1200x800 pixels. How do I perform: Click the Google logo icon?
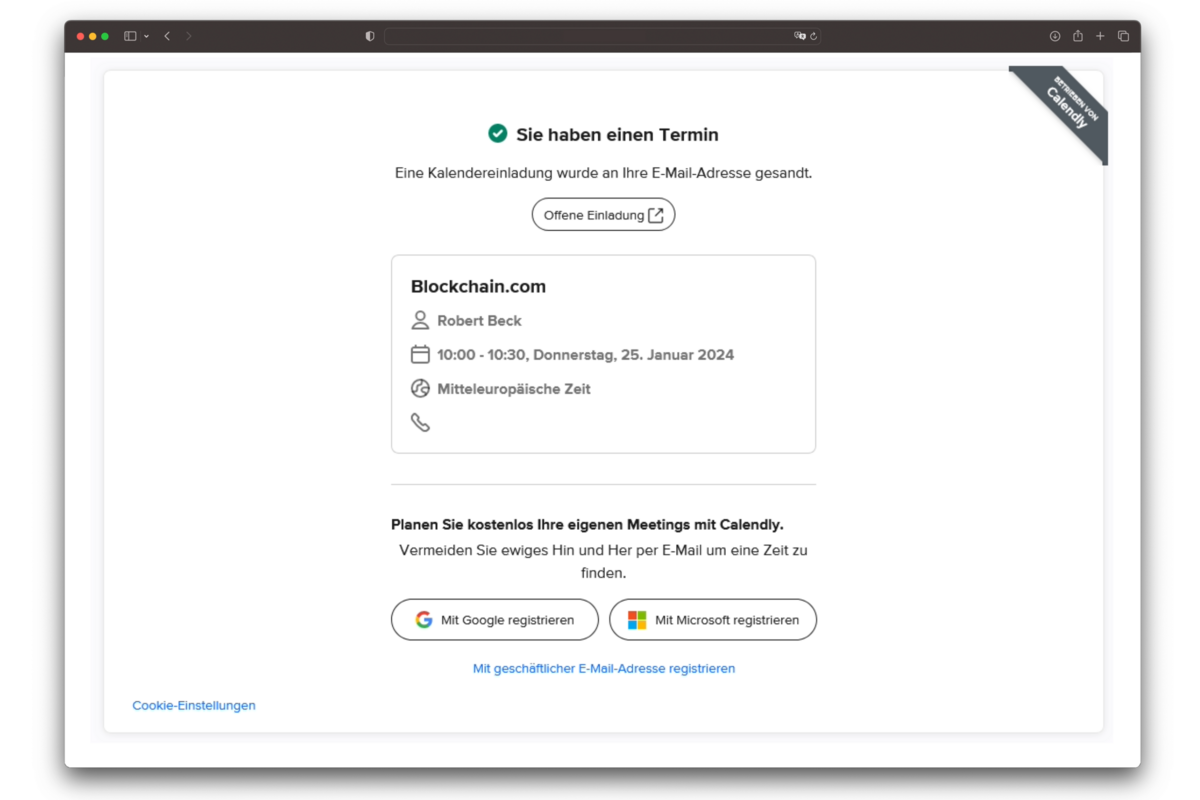pyautogui.click(x=424, y=620)
